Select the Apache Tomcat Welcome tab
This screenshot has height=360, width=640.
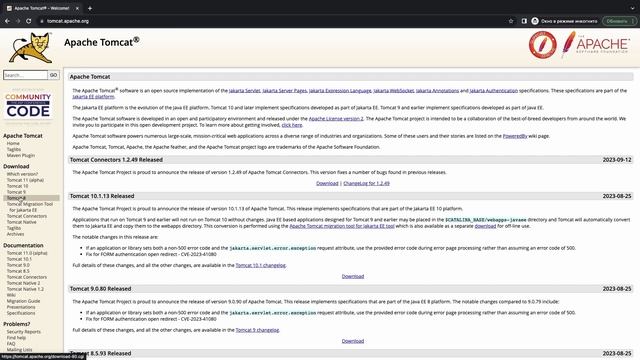point(42,8)
